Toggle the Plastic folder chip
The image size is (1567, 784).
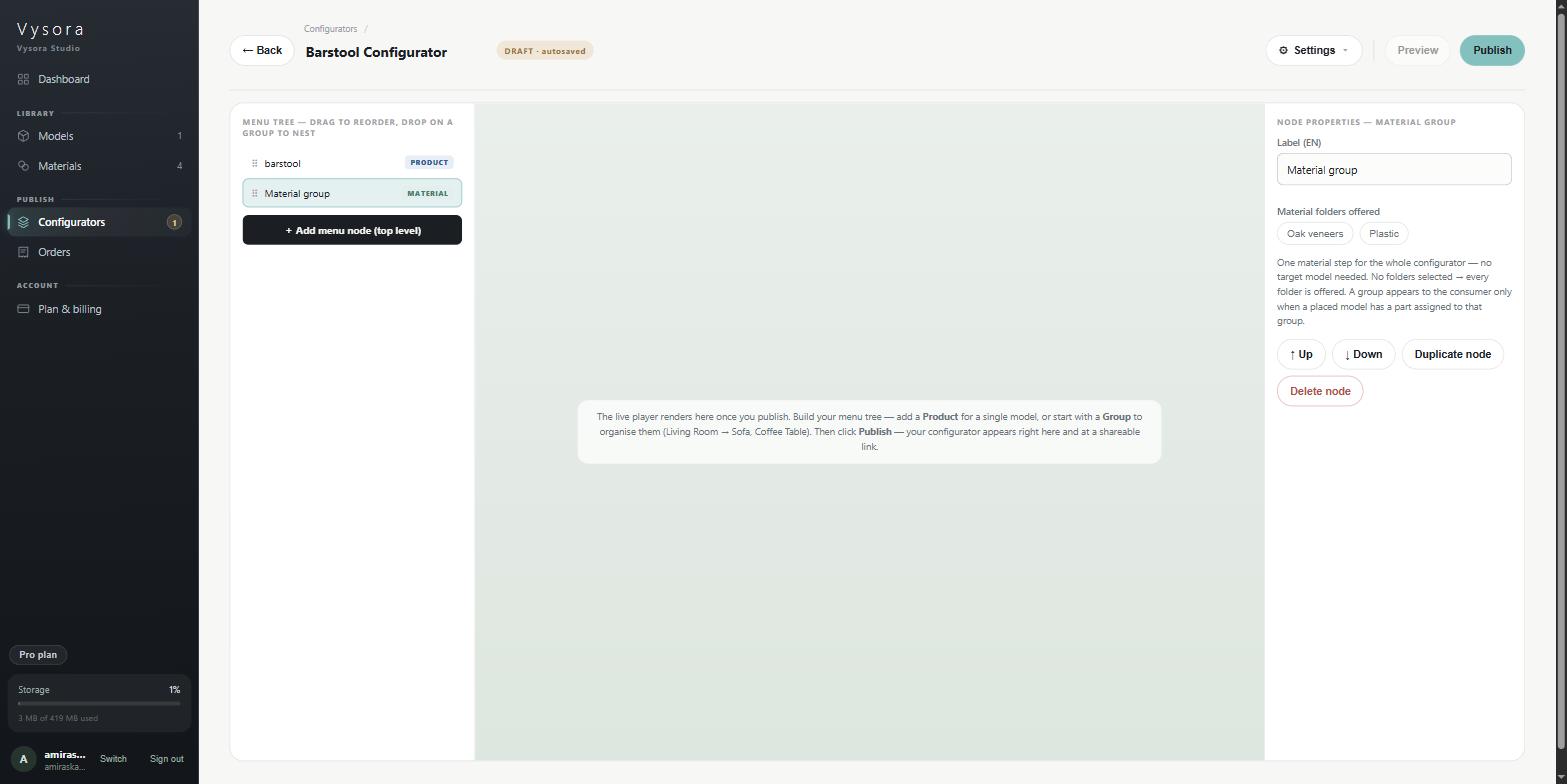tap(1384, 234)
